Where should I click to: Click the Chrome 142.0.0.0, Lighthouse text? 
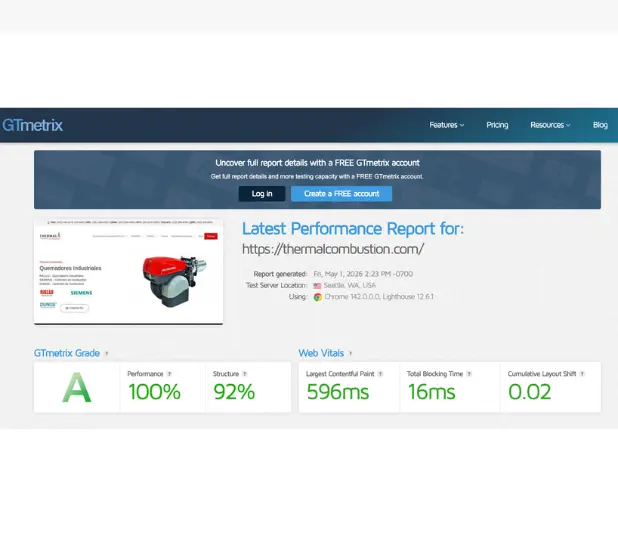[379, 296]
